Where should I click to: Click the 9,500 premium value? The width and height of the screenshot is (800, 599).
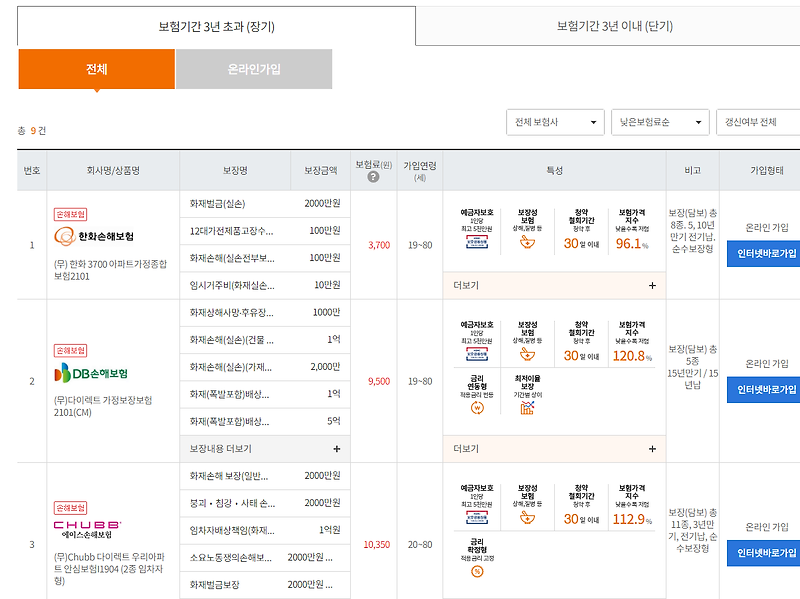[x=379, y=381]
